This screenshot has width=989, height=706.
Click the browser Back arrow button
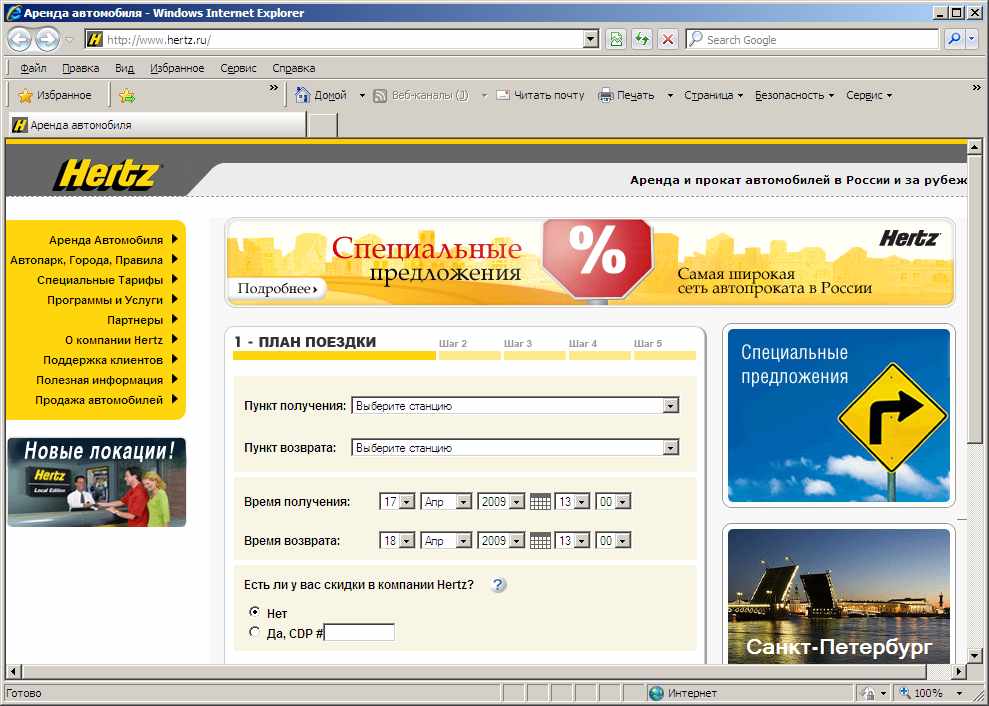tap(19, 40)
